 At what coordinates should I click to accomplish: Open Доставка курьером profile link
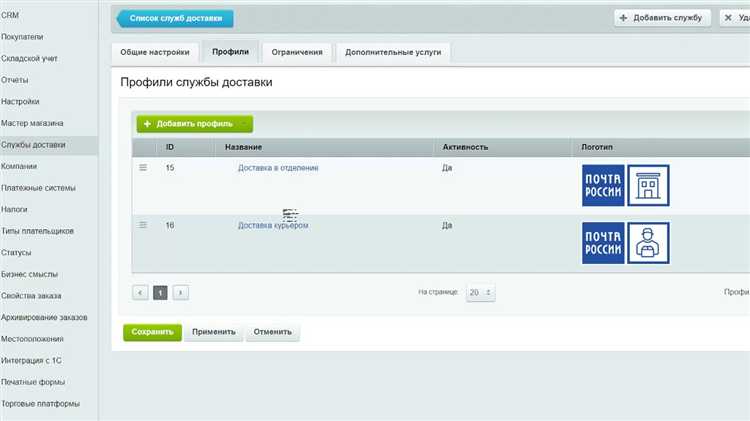point(273,225)
